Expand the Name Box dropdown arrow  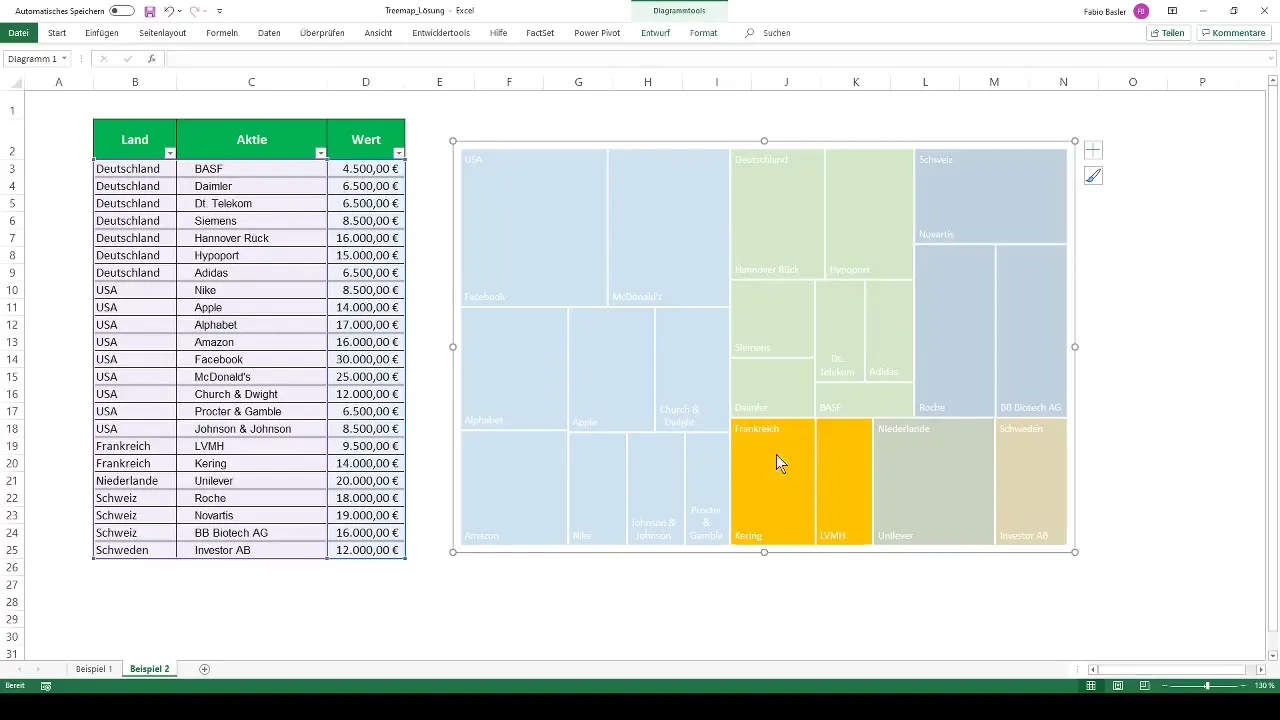[64, 59]
